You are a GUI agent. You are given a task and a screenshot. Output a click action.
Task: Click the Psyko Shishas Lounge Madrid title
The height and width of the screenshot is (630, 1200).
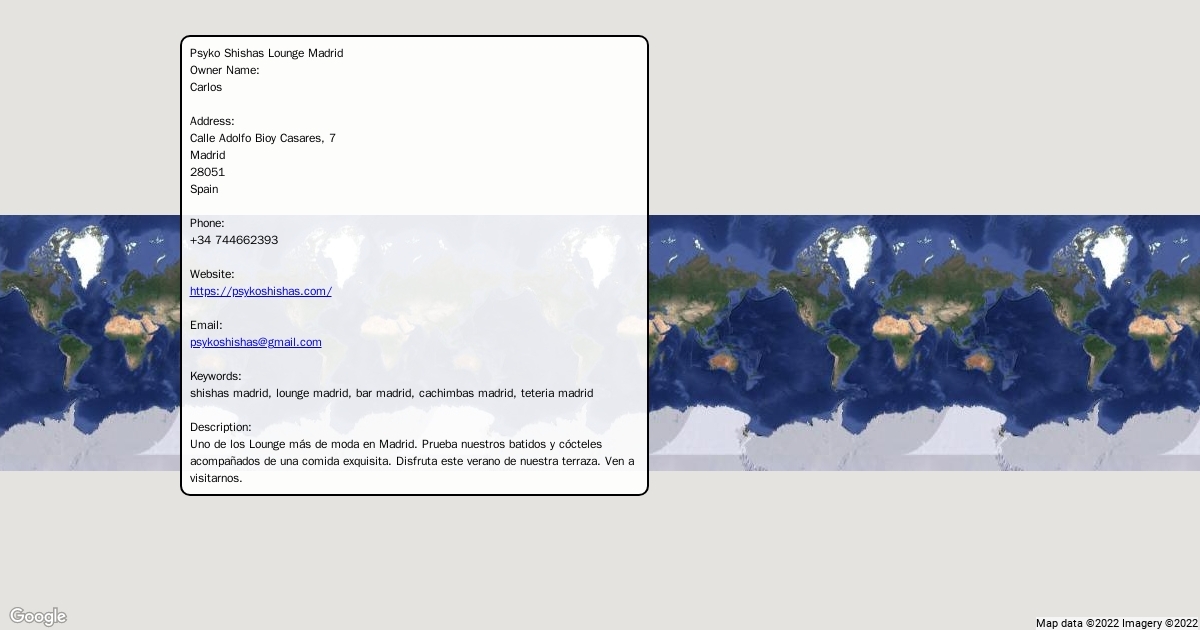266,53
